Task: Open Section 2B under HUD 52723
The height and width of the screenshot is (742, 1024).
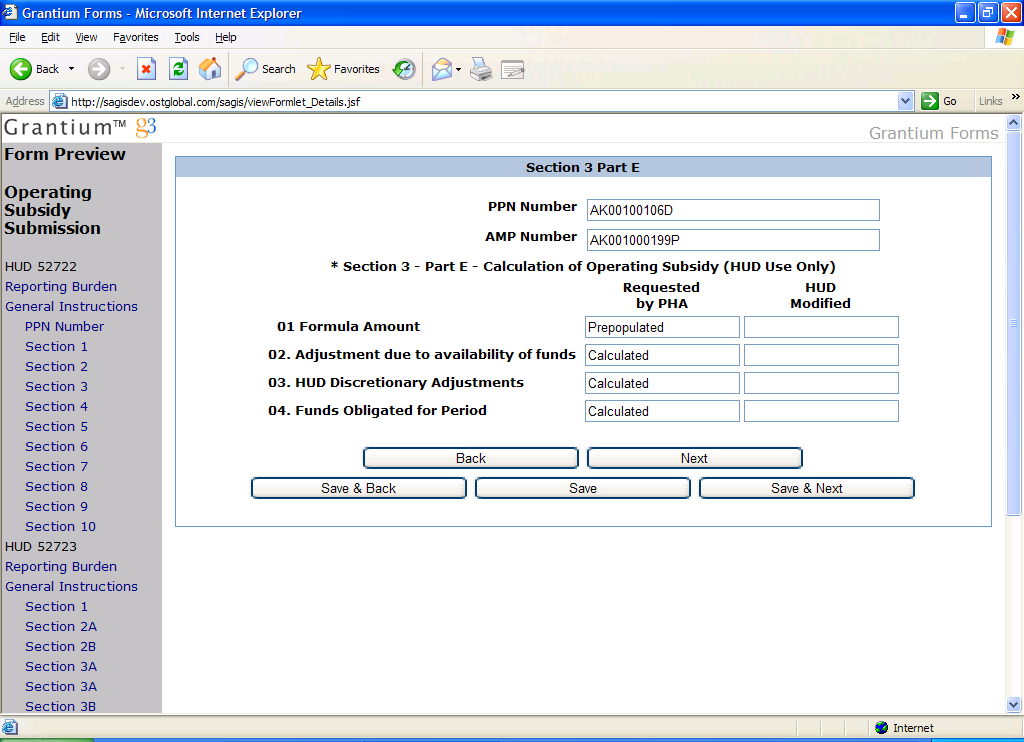Action: [60, 647]
